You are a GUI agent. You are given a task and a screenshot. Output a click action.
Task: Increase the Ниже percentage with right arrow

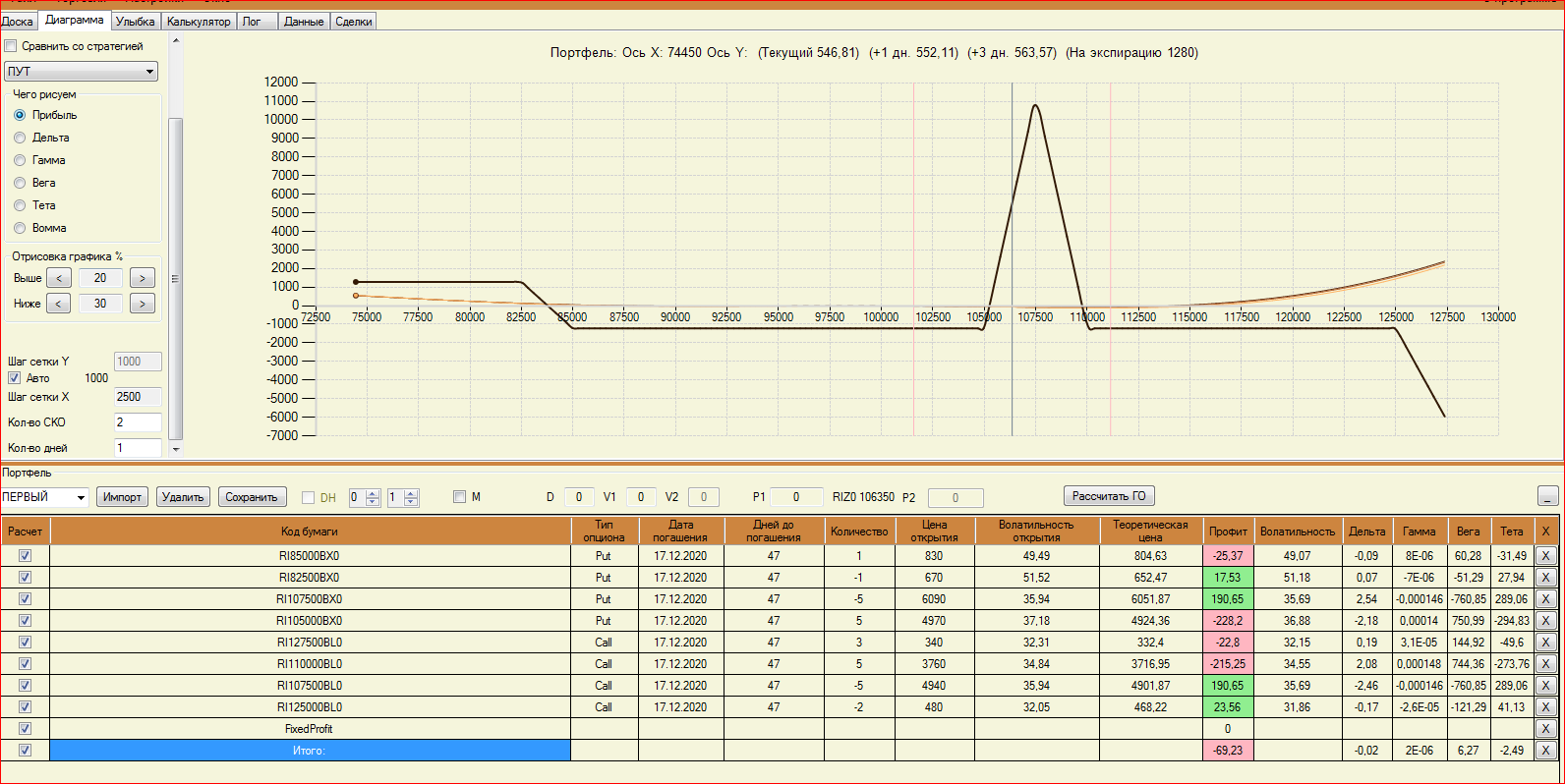tap(143, 304)
